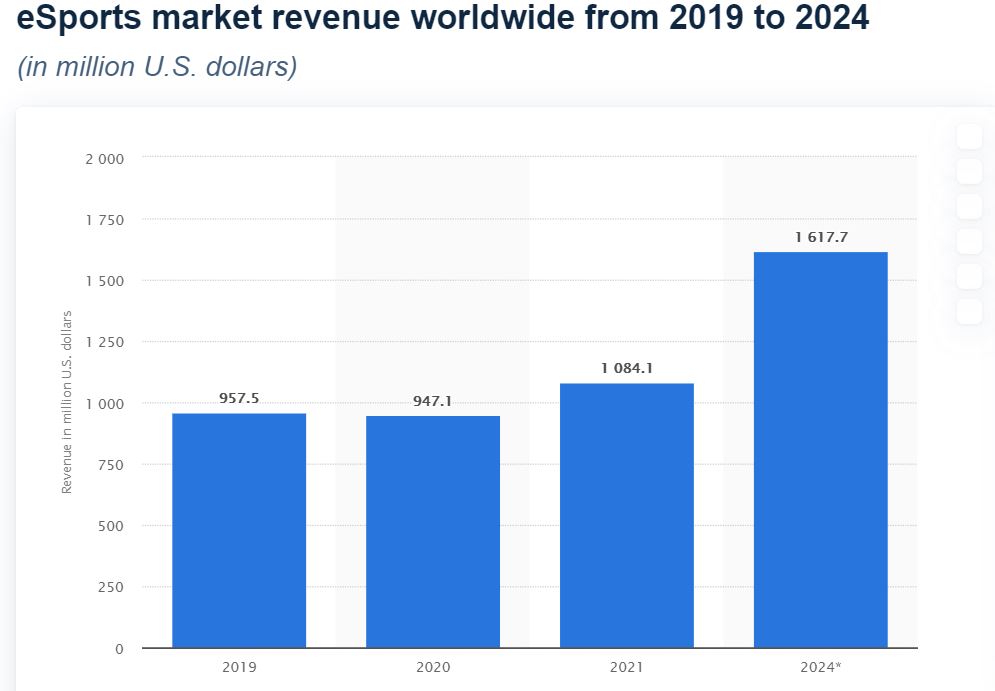Click the 2 000 y-axis tick label

tap(105, 159)
